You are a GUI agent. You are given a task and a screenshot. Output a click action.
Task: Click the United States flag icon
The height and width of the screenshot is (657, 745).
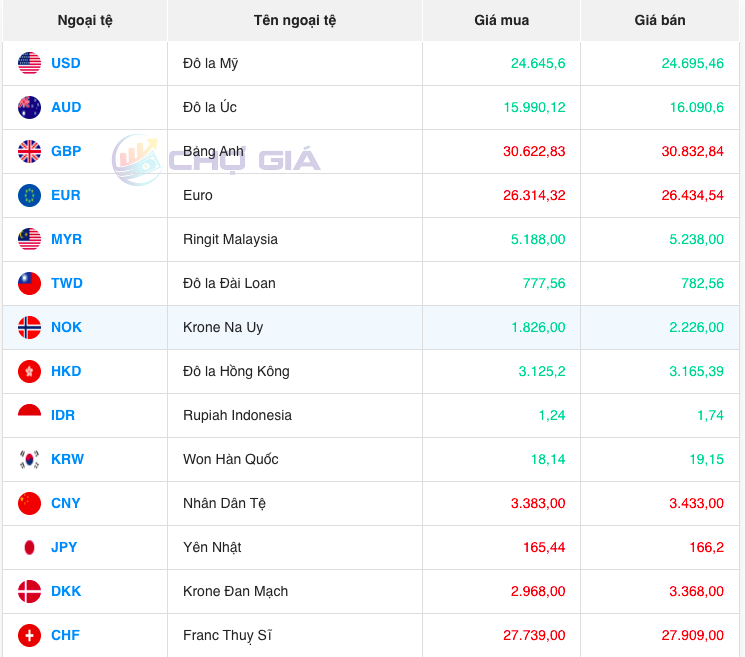(x=29, y=63)
